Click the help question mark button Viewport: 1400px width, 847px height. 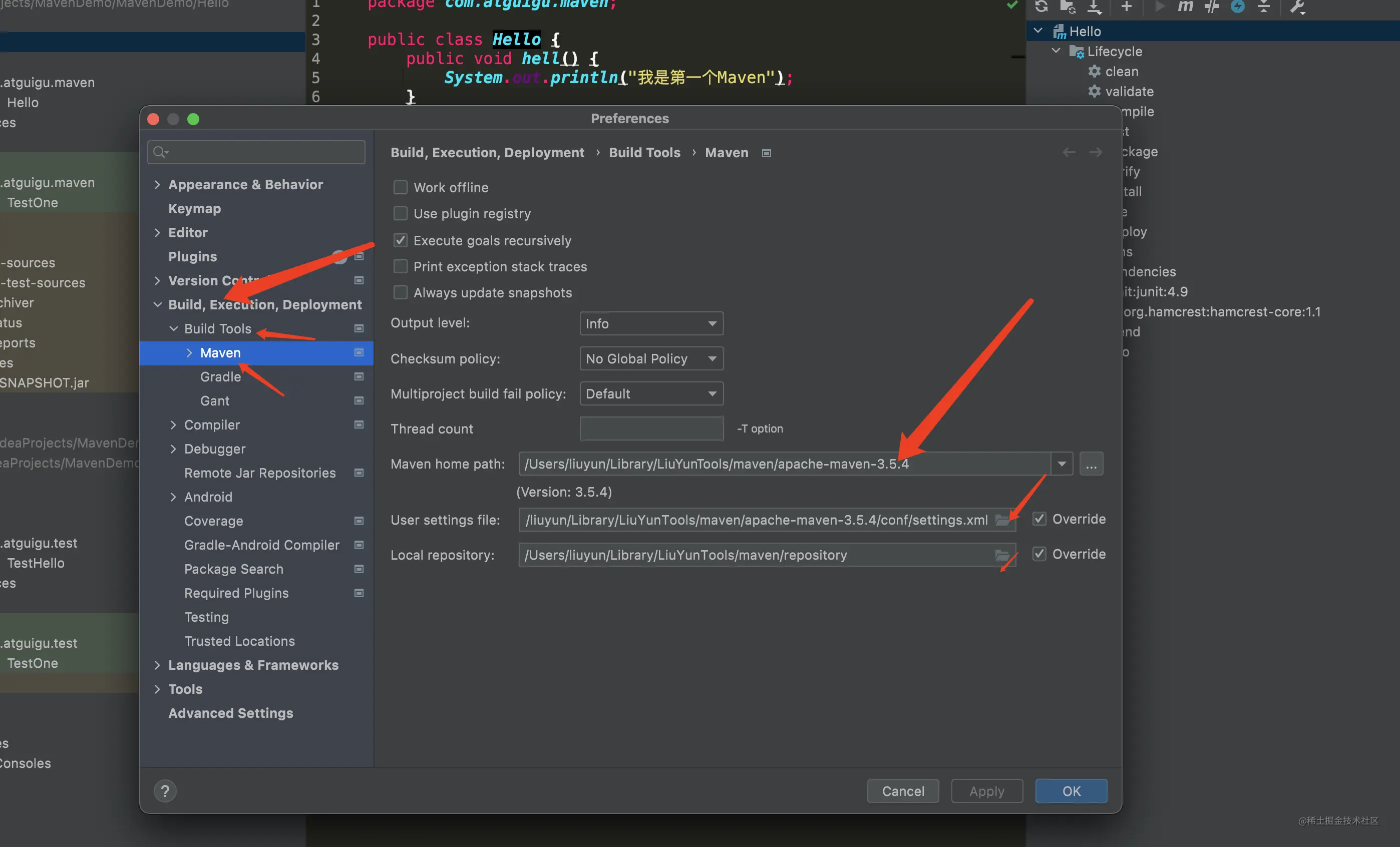point(165,791)
